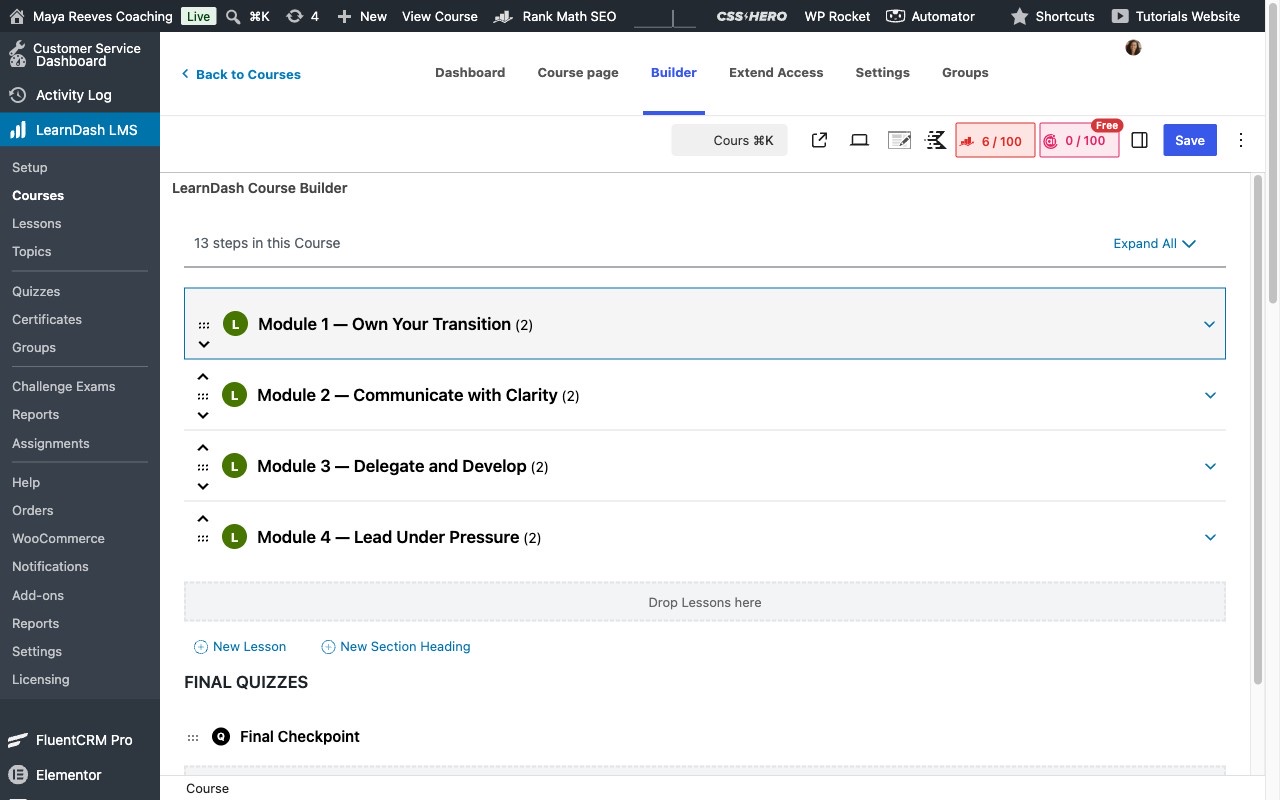
Task: Expand All course steps
Action: 1155,243
